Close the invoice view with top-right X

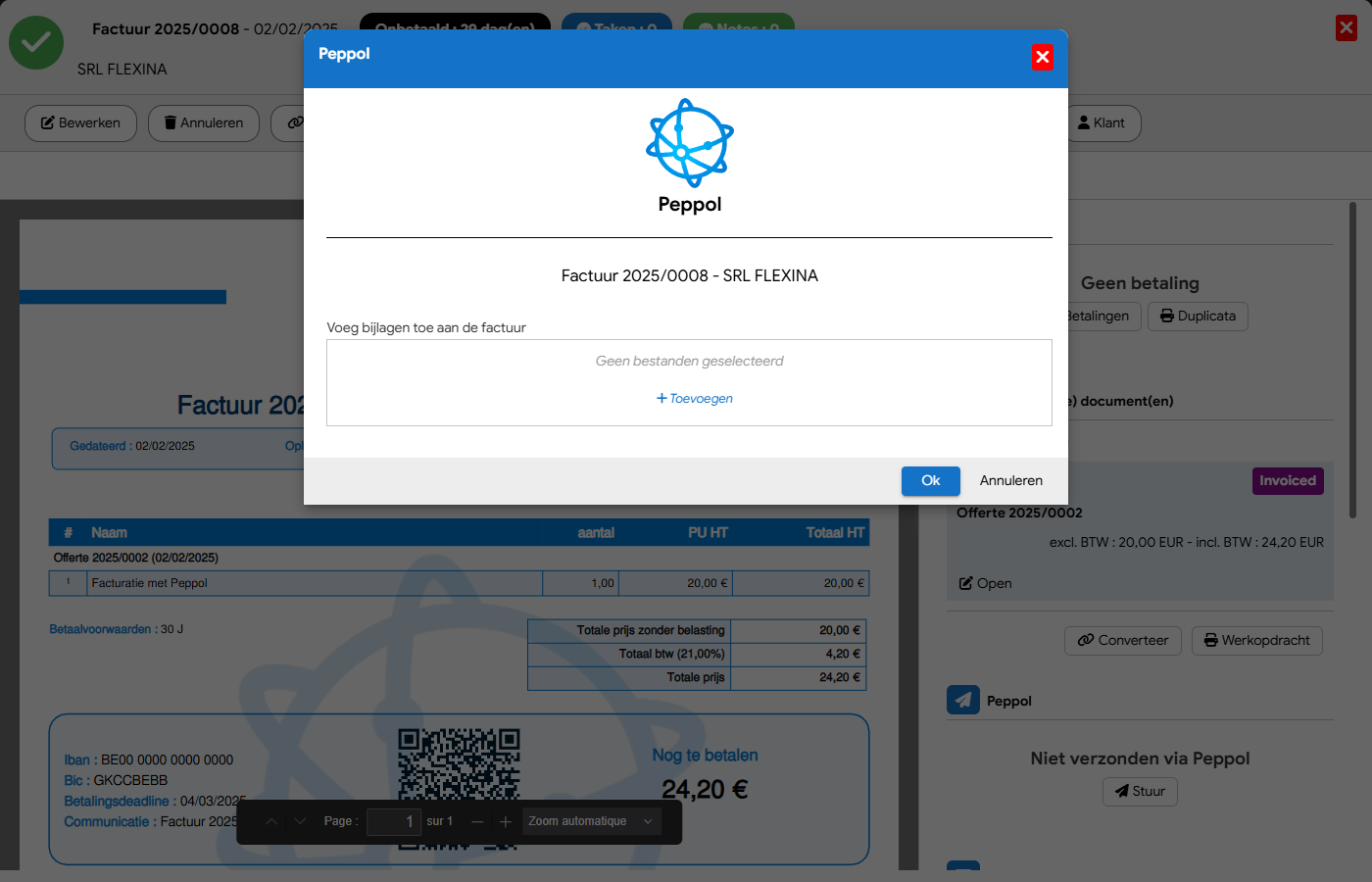pos(1347,27)
